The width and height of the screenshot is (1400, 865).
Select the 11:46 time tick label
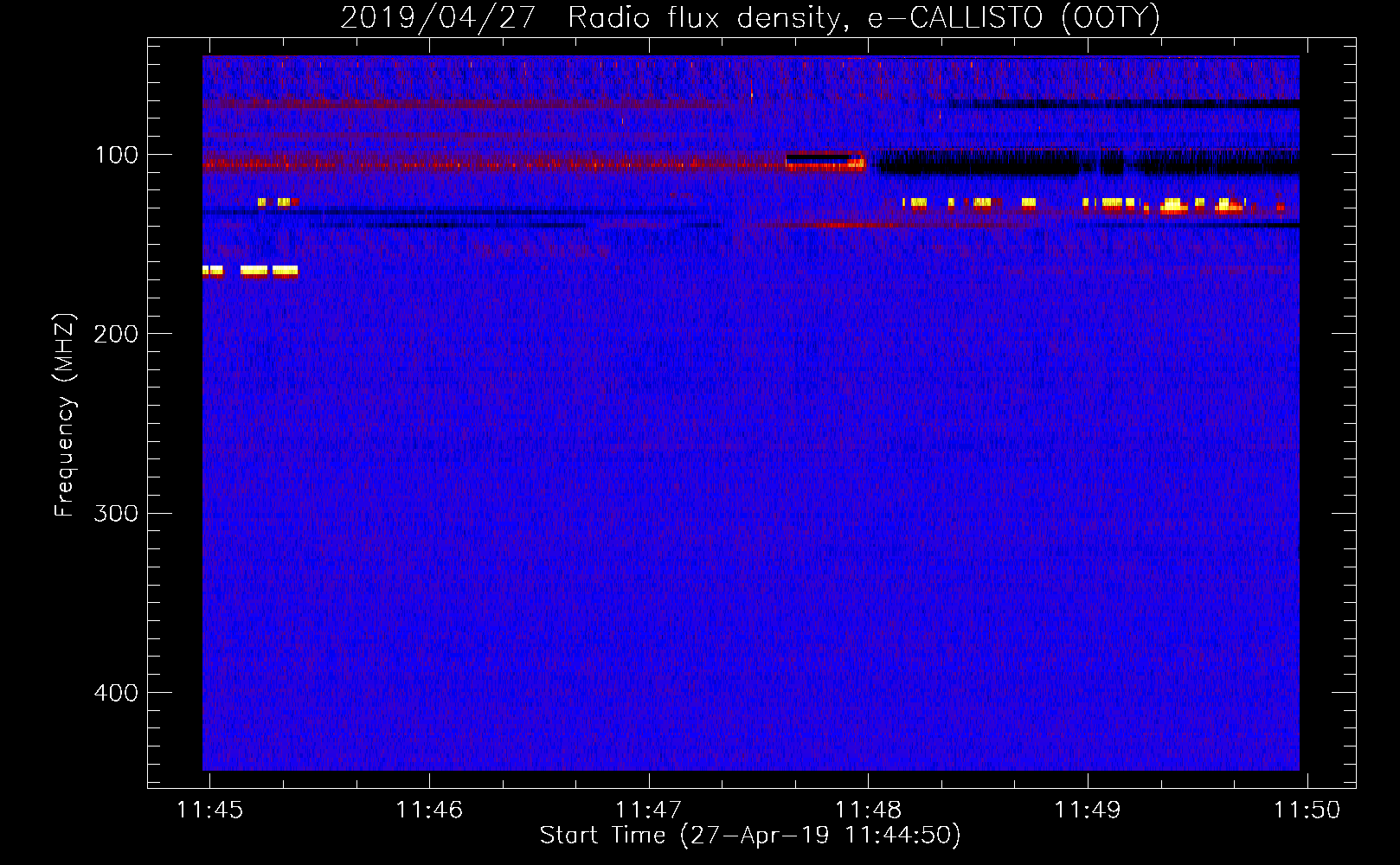[x=429, y=810]
